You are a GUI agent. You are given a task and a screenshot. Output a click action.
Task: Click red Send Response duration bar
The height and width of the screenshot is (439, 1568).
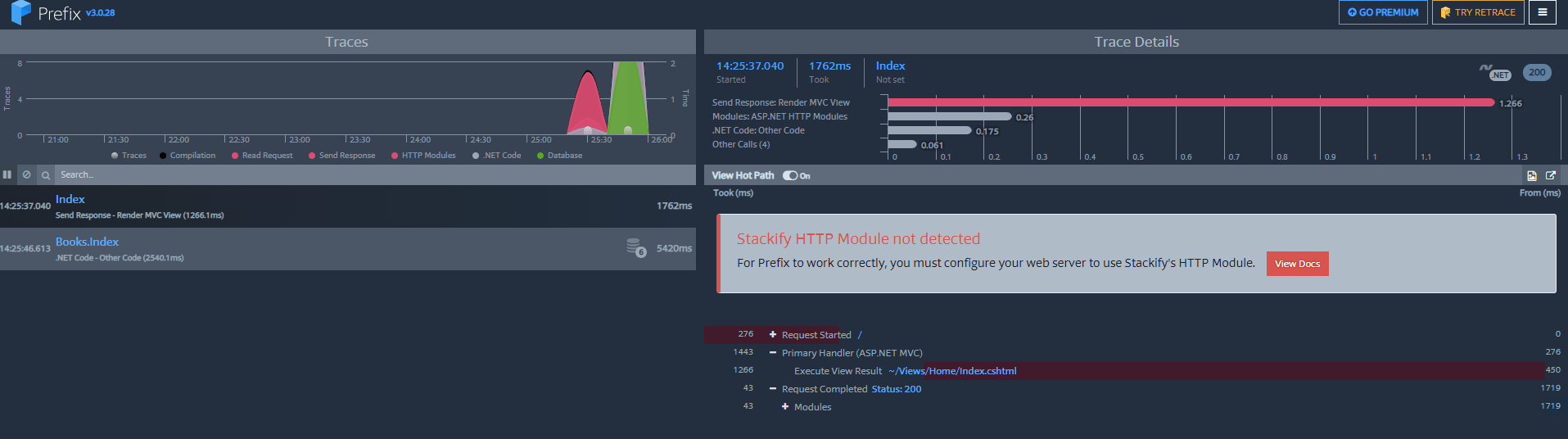(1191, 102)
